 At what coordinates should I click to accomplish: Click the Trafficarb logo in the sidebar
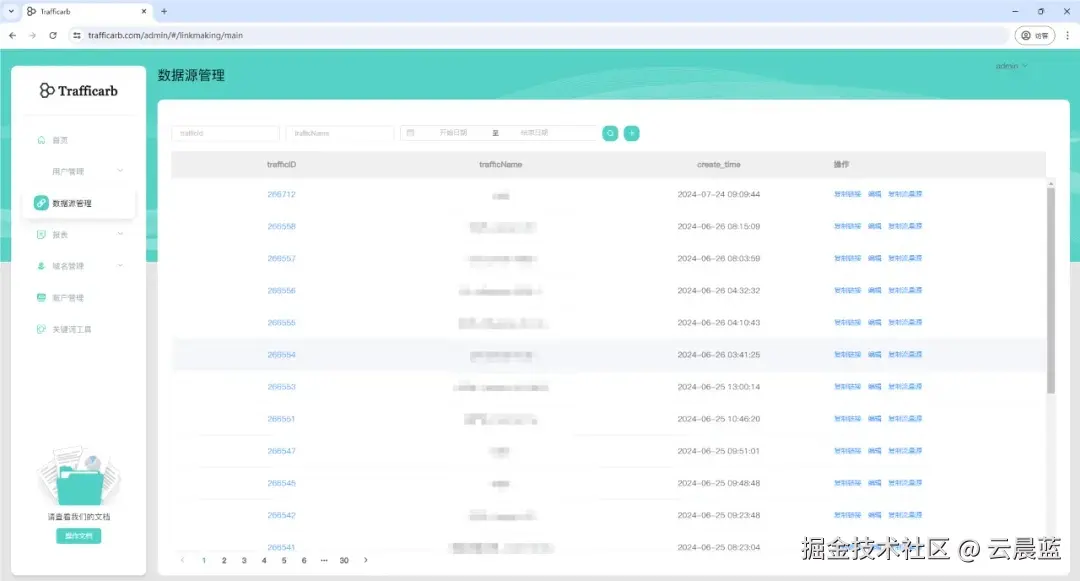(x=79, y=91)
